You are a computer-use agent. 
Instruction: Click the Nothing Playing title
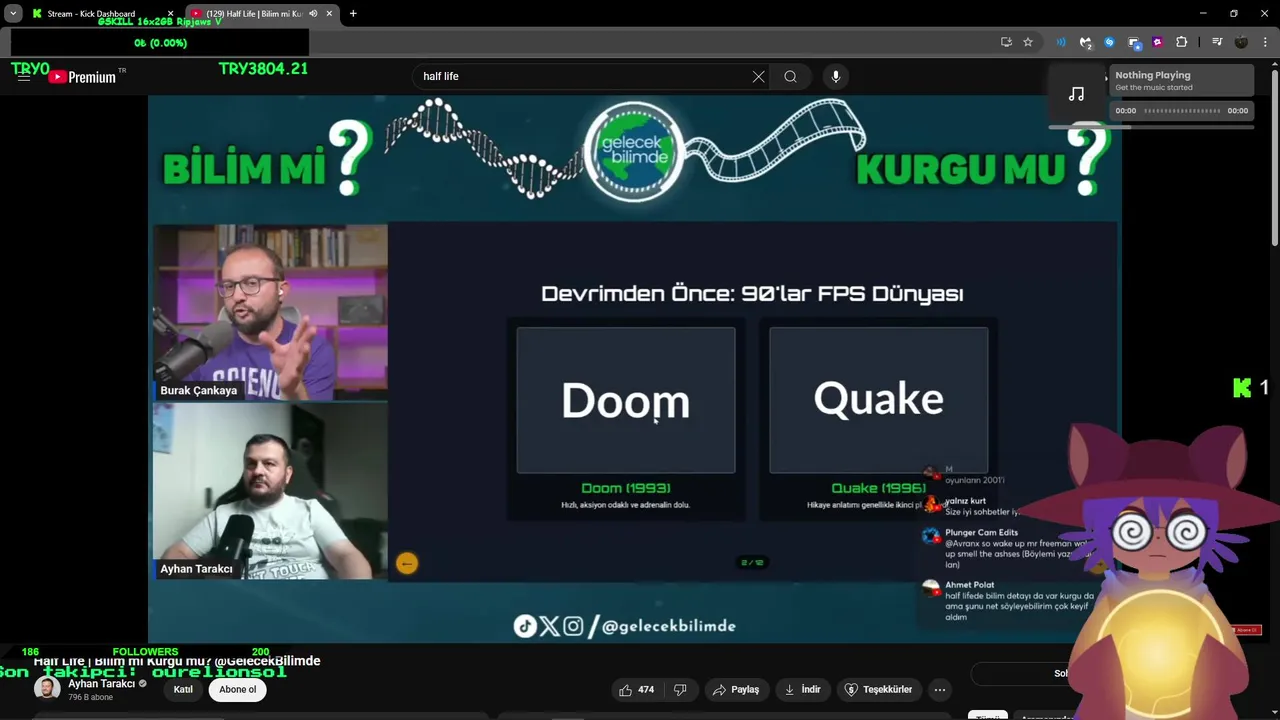click(1152, 75)
